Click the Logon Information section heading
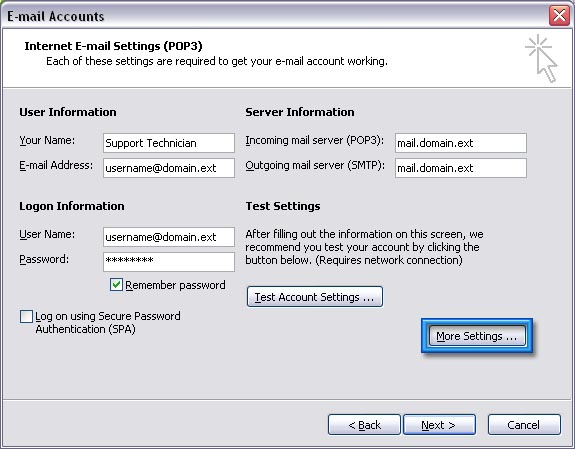575x449 pixels. point(72,206)
